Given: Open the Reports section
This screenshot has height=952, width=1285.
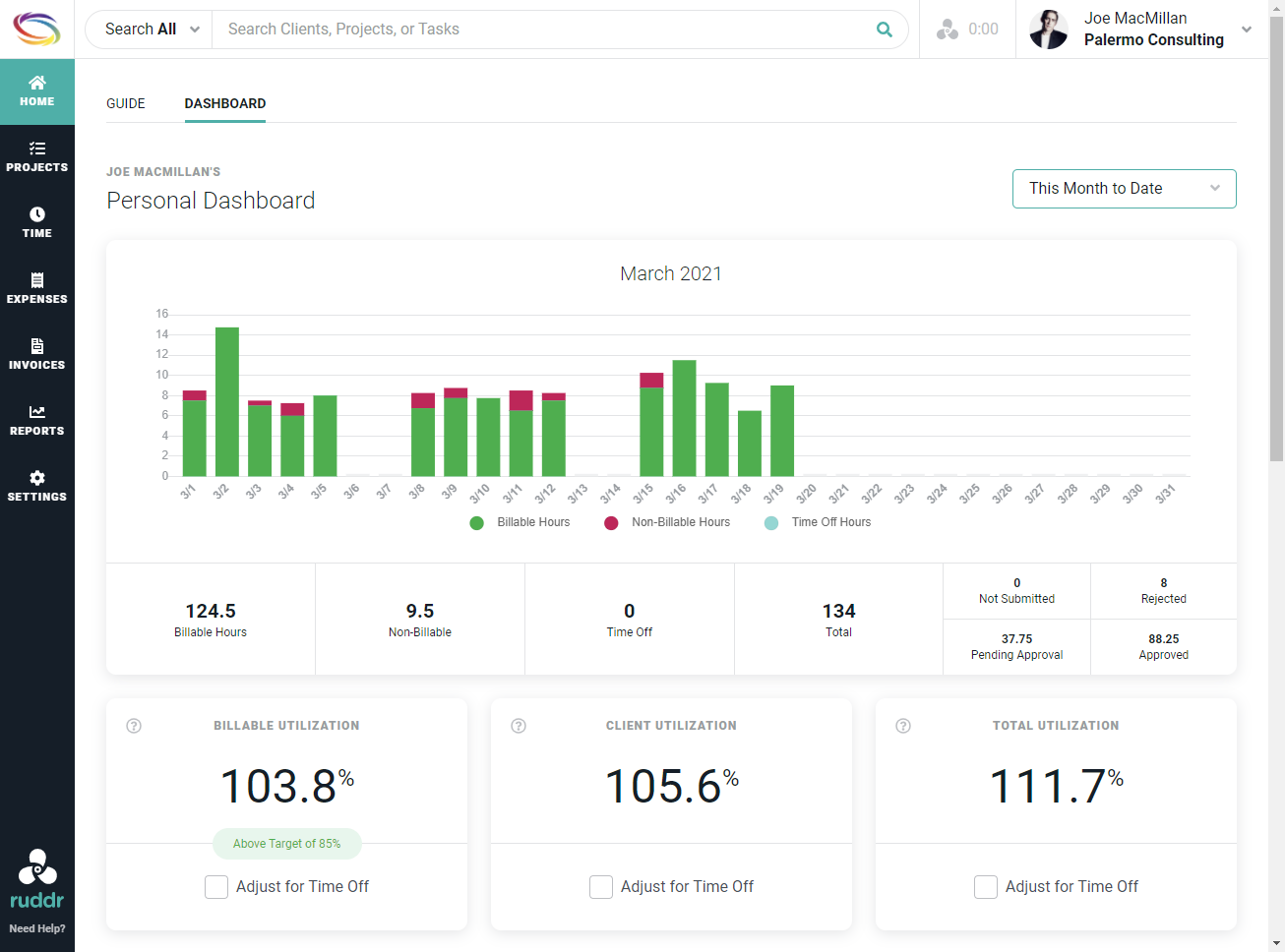Looking at the screenshot, I should point(36,421).
